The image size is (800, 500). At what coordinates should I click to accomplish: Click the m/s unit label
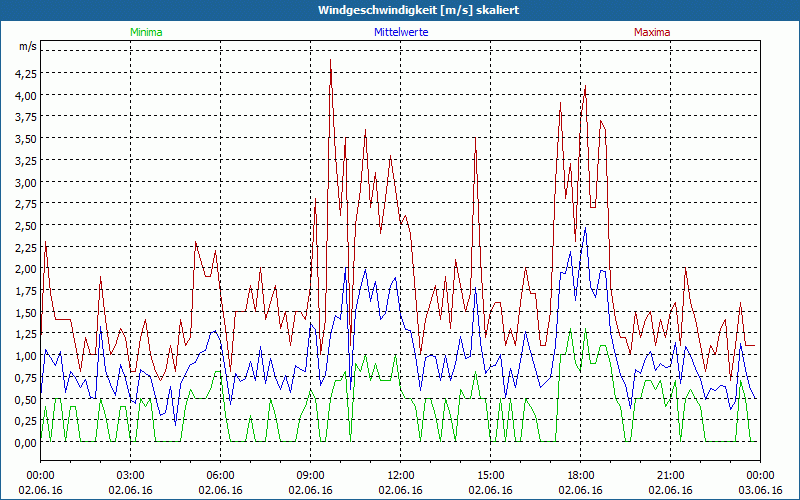(28, 46)
